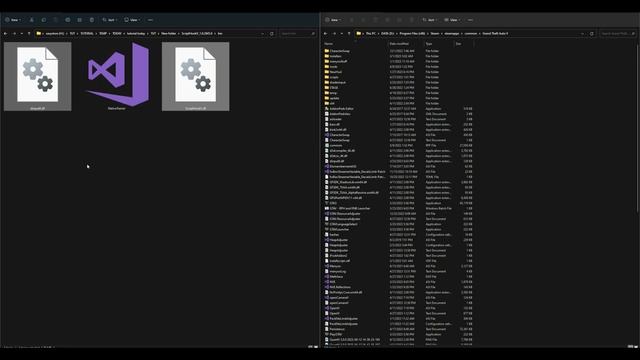Click ScriptHookV_1.0.2845.0 in left breadcrumb
Image resolution: width=640 pixels, height=360 pixels.
[x=197, y=33]
